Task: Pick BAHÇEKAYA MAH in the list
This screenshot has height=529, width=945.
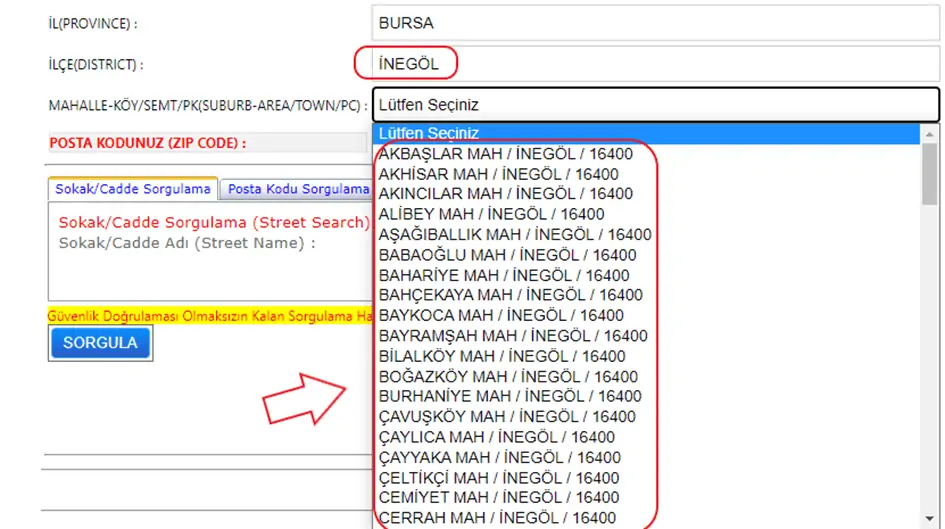Action: click(x=510, y=295)
